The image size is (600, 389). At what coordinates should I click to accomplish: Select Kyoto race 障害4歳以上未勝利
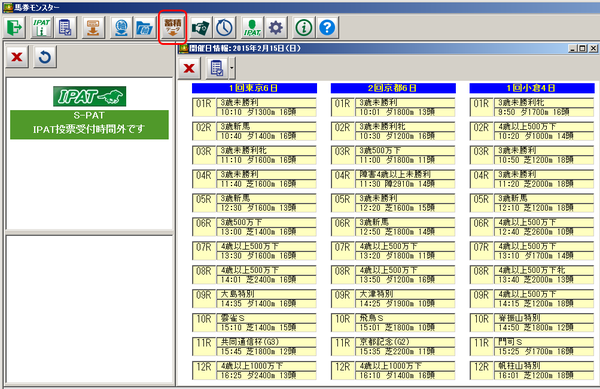(x=405, y=174)
